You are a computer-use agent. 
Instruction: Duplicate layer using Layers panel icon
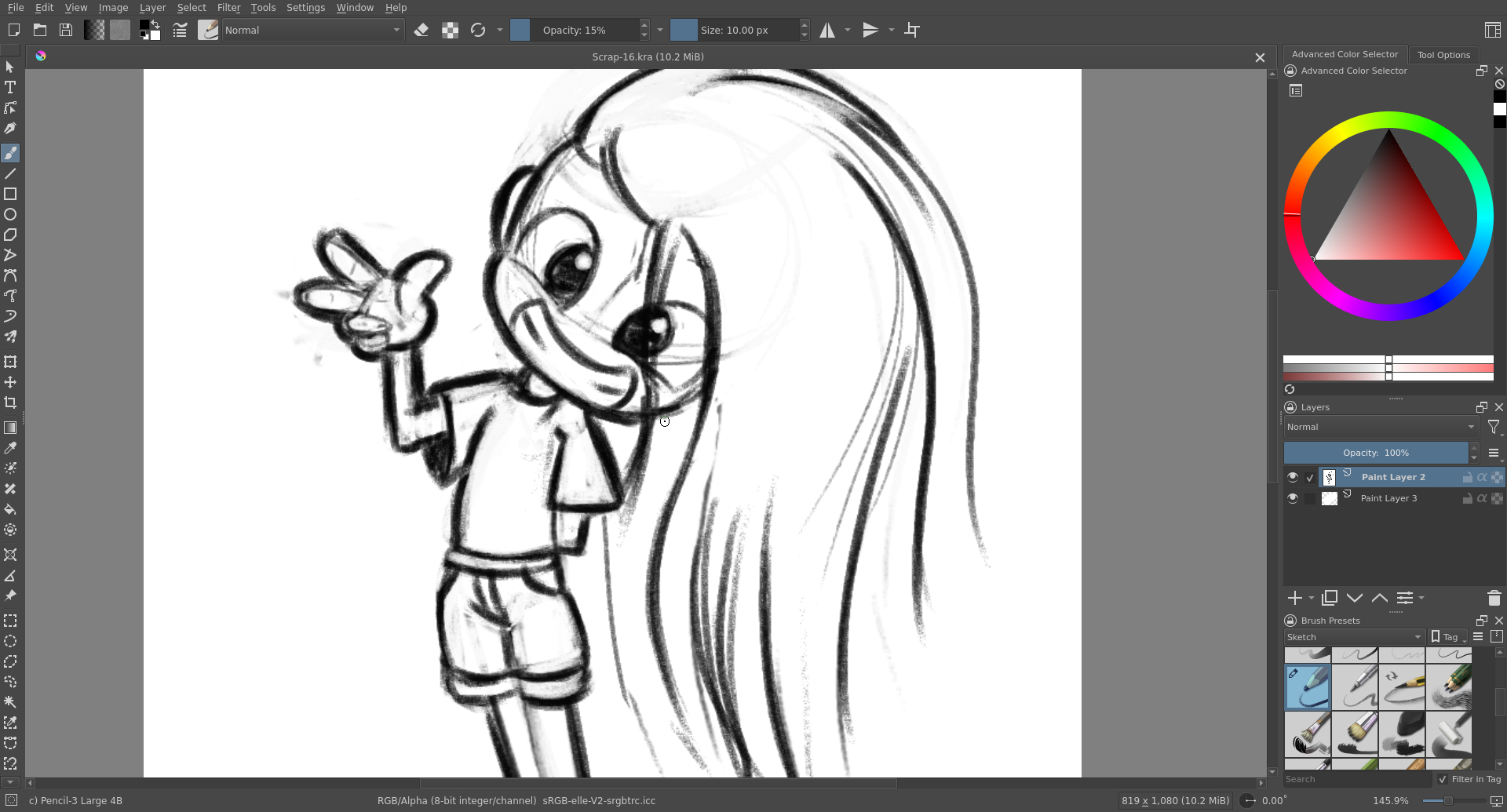click(1329, 598)
